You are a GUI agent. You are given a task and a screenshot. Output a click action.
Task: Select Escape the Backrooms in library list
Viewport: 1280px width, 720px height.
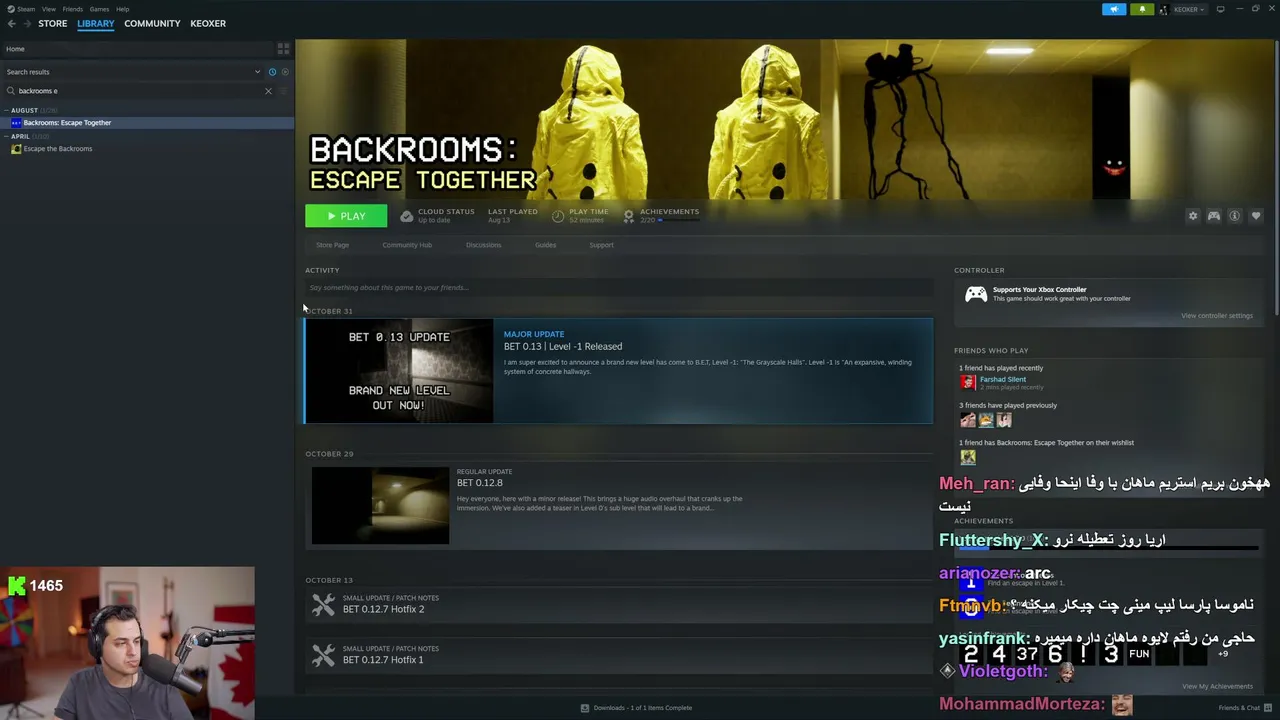click(x=147, y=149)
